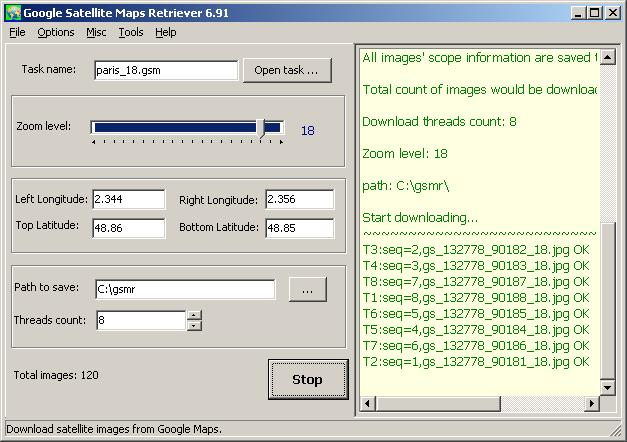
Task: Click the zoom value 18 beside the slider
Action: tap(308, 130)
